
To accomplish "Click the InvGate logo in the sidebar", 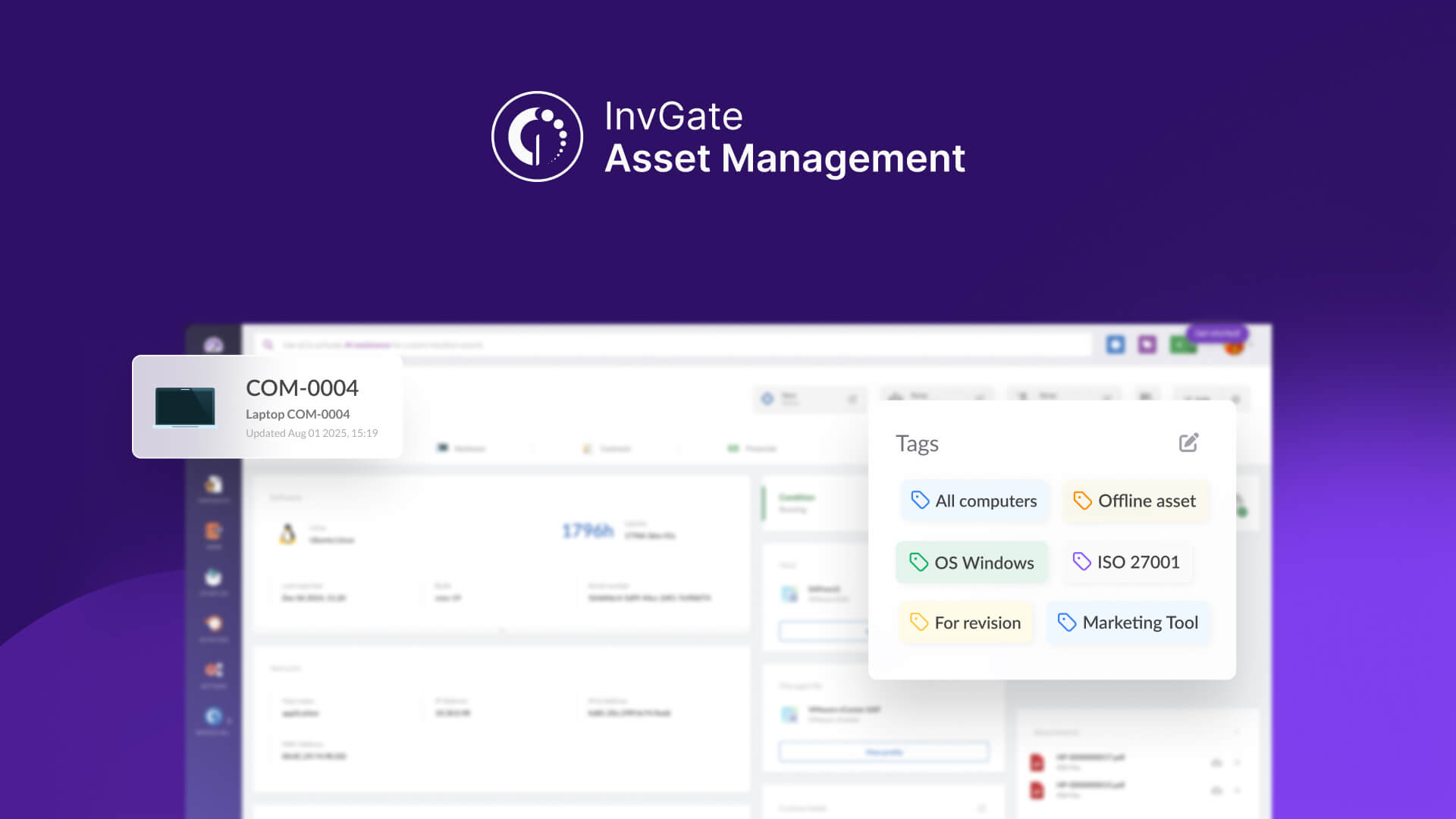I will tap(215, 344).
